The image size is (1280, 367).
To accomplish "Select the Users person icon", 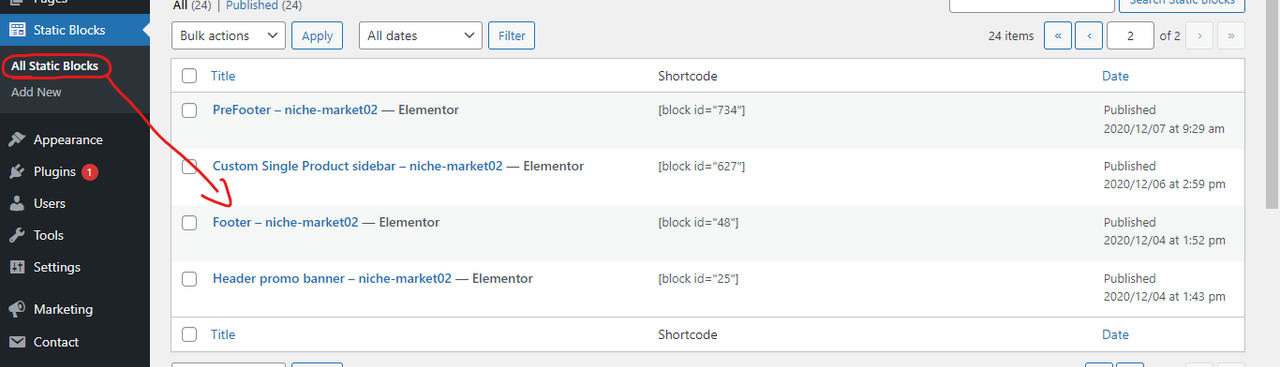I will 16,204.
